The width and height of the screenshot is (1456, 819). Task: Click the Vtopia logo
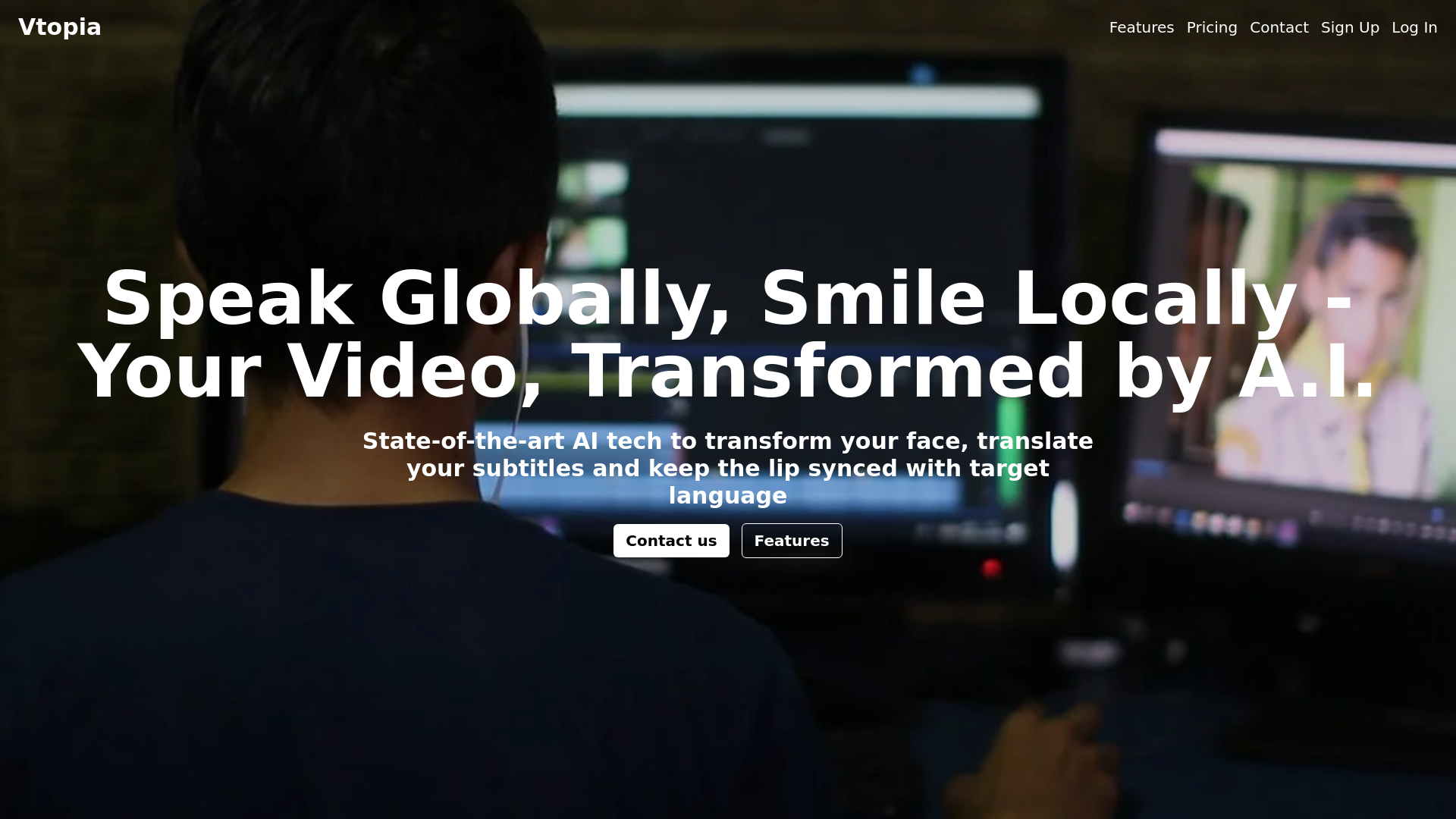pos(60,27)
